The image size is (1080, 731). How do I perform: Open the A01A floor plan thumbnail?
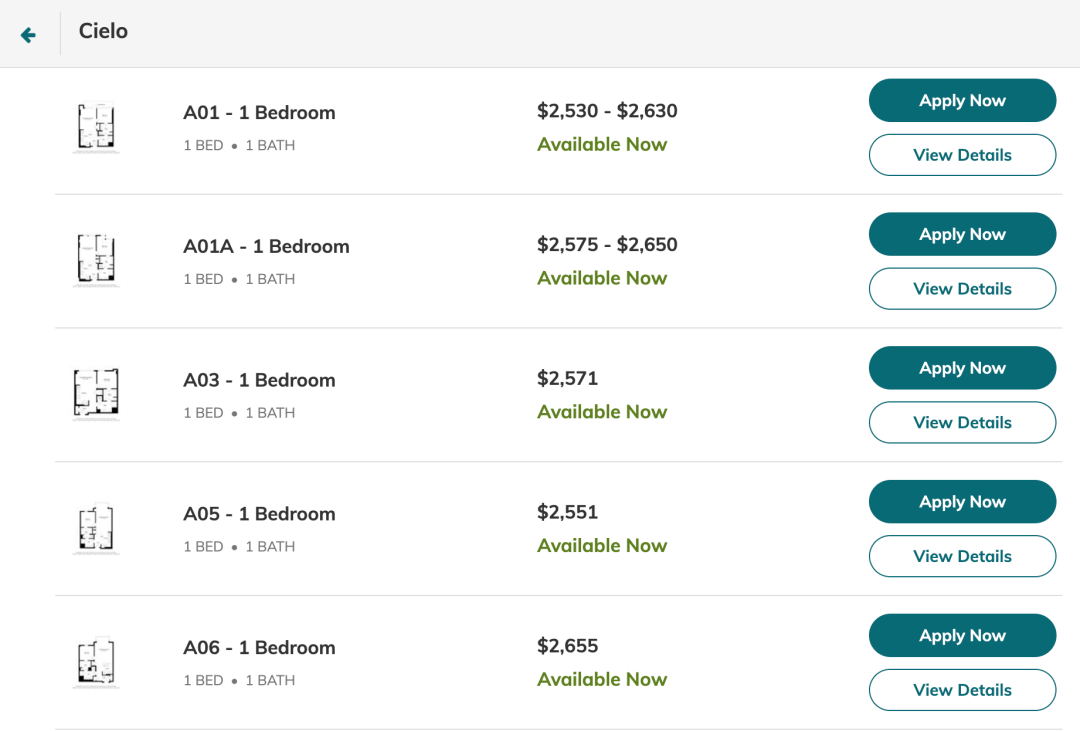pyautogui.click(x=96, y=261)
